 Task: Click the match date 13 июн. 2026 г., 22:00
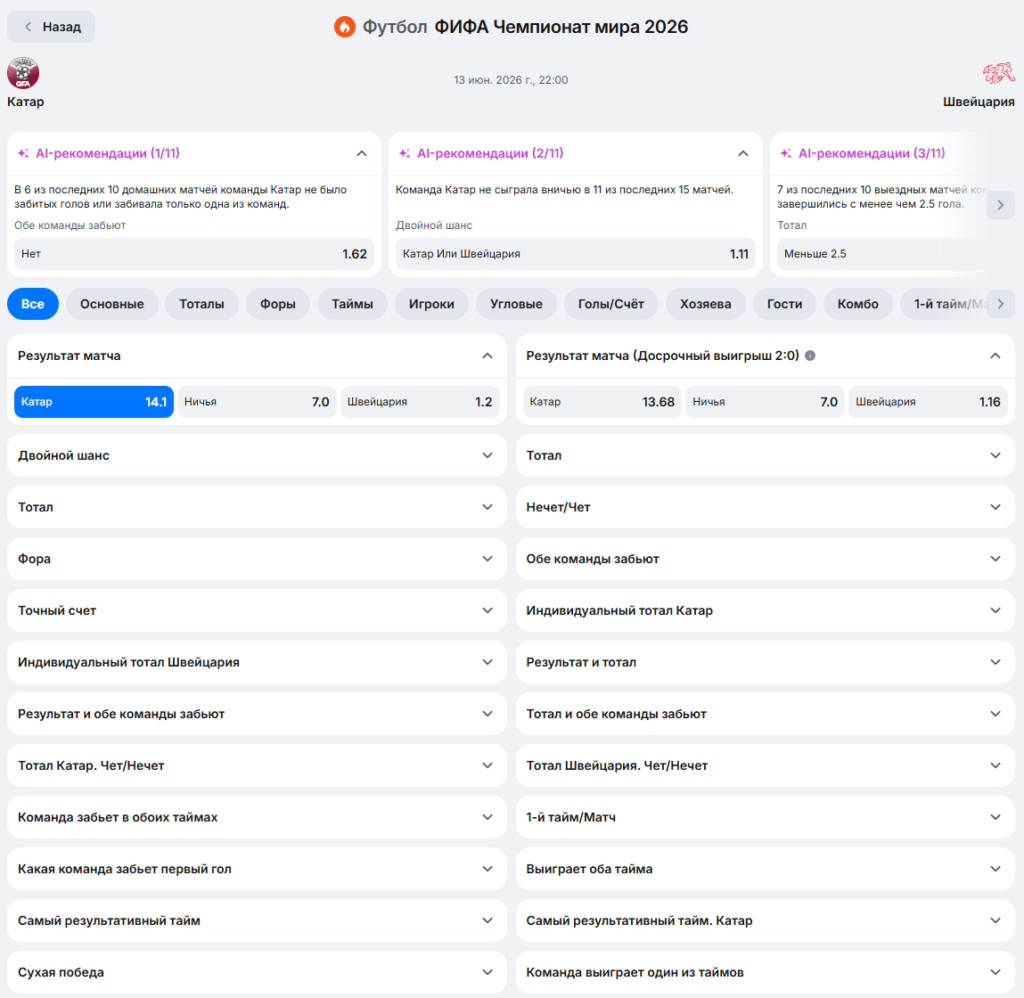point(511,80)
